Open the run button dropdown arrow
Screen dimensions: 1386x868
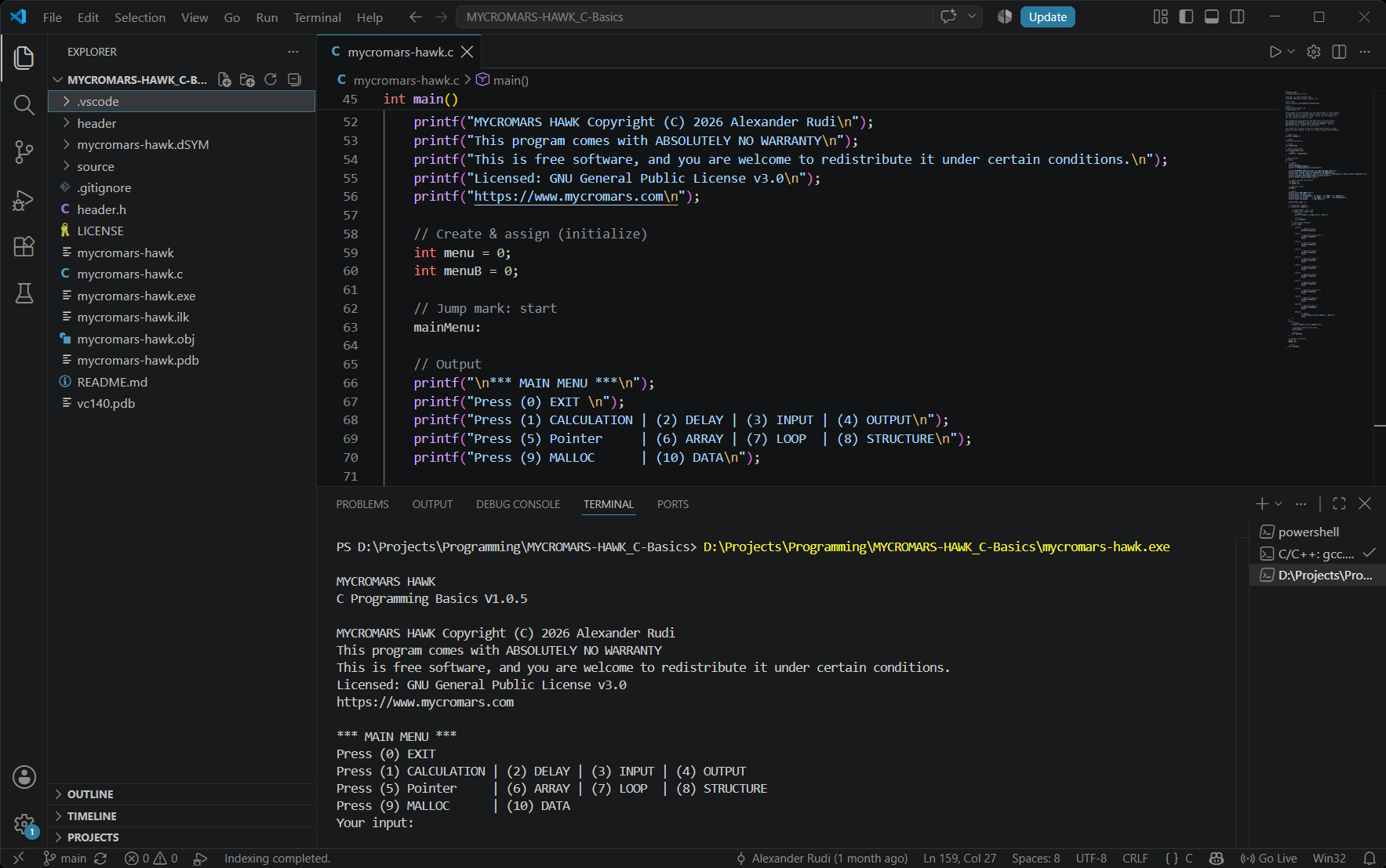click(x=1291, y=52)
